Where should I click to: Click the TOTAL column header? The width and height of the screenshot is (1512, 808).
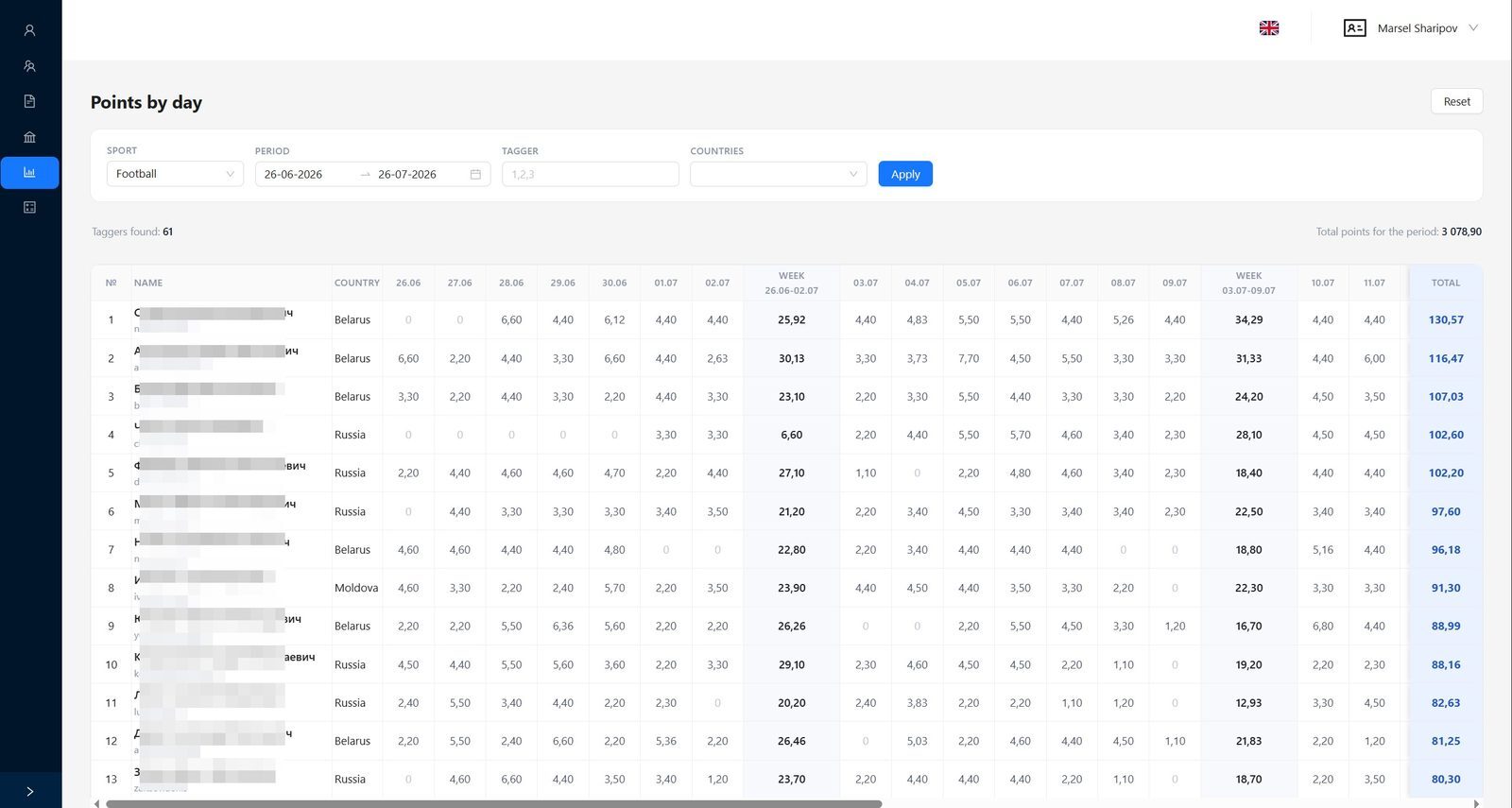pyautogui.click(x=1446, y=283)
